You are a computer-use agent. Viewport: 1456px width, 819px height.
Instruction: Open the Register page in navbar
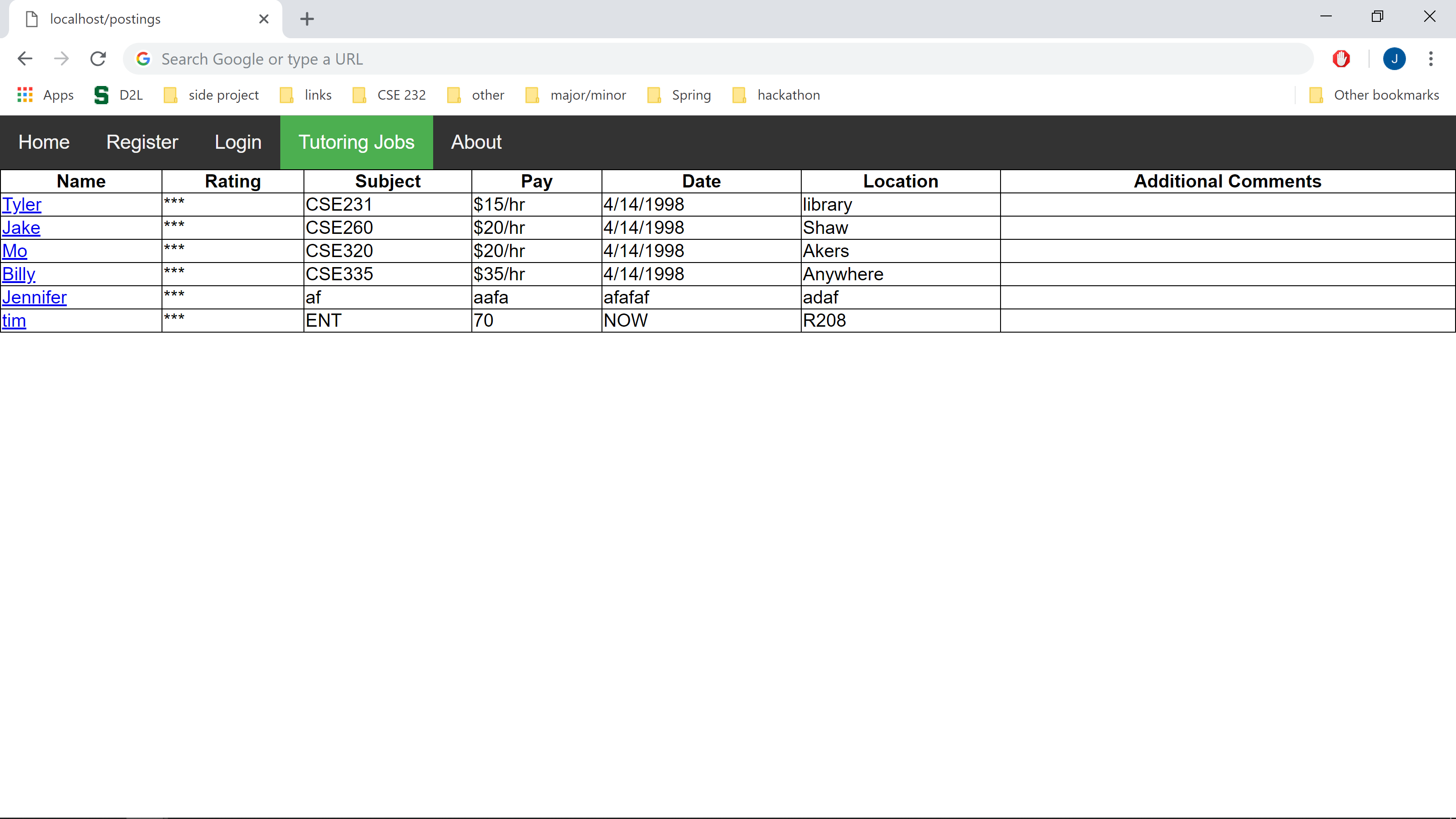point(142,142)
